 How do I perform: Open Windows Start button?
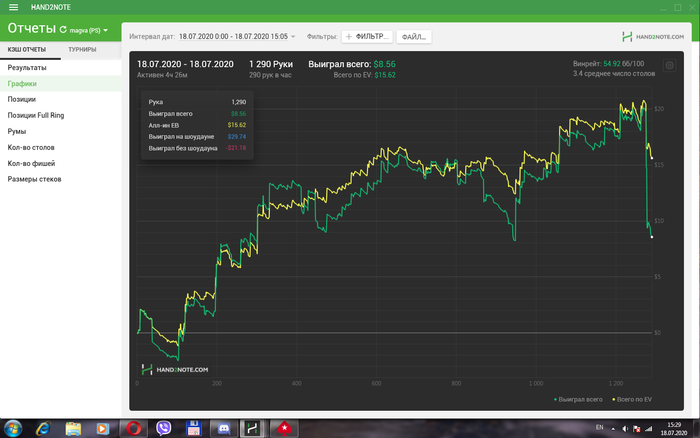coord(12,429)
